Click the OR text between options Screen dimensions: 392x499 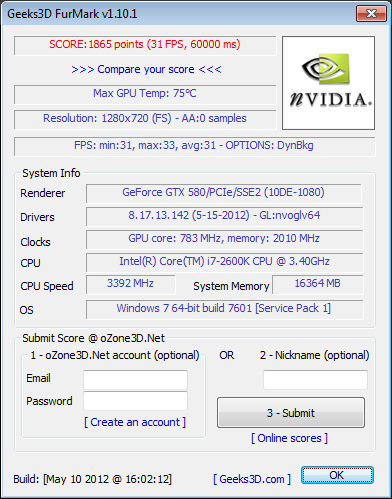pyautogui.click(x=227, y=355)
